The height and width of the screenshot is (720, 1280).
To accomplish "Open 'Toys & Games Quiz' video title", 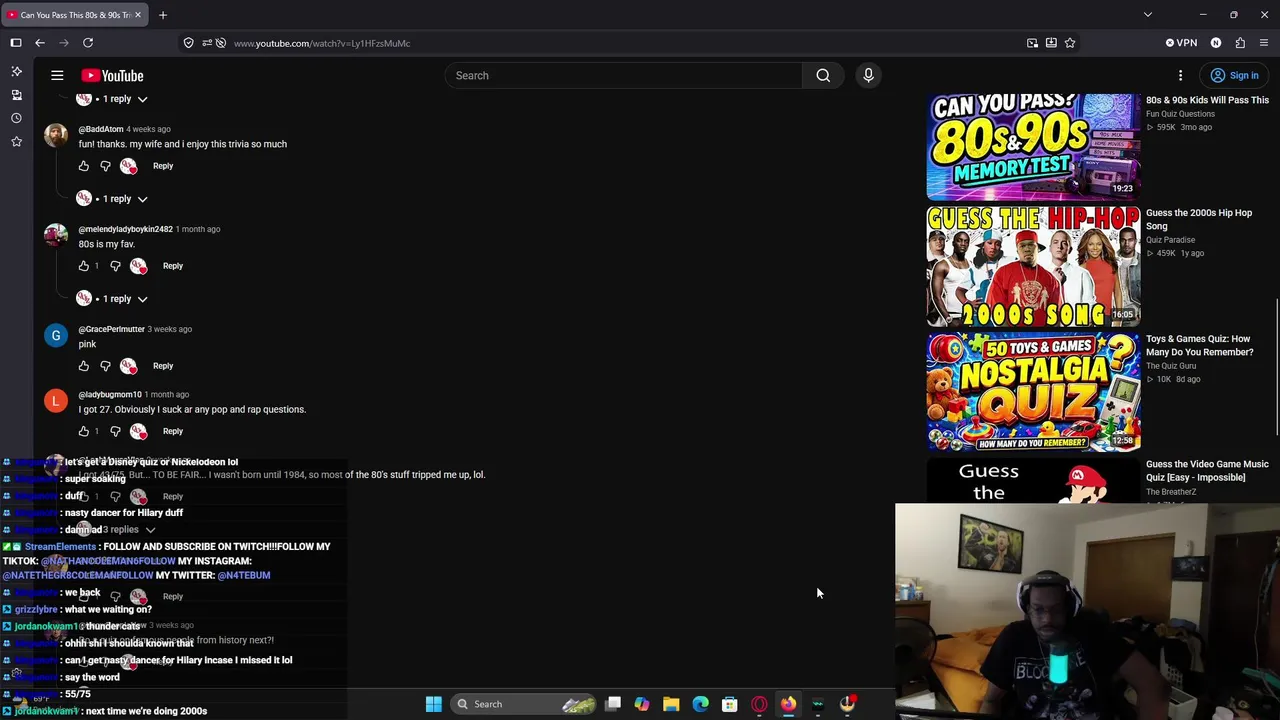I will point(1200,345).
